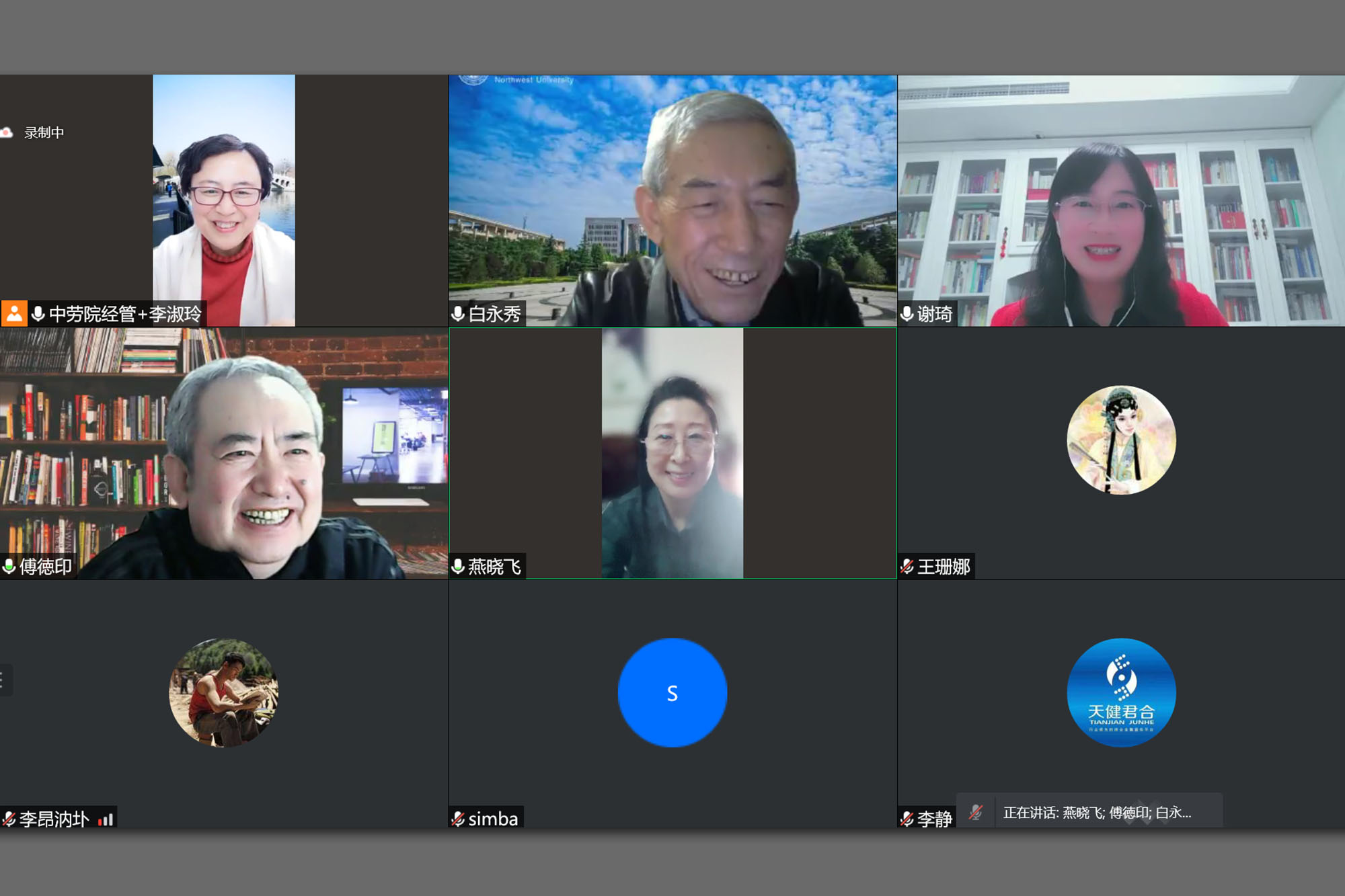
Task: Click the cloud recording indicator icon
Action: pyautogui.click(x=7, y=132)
